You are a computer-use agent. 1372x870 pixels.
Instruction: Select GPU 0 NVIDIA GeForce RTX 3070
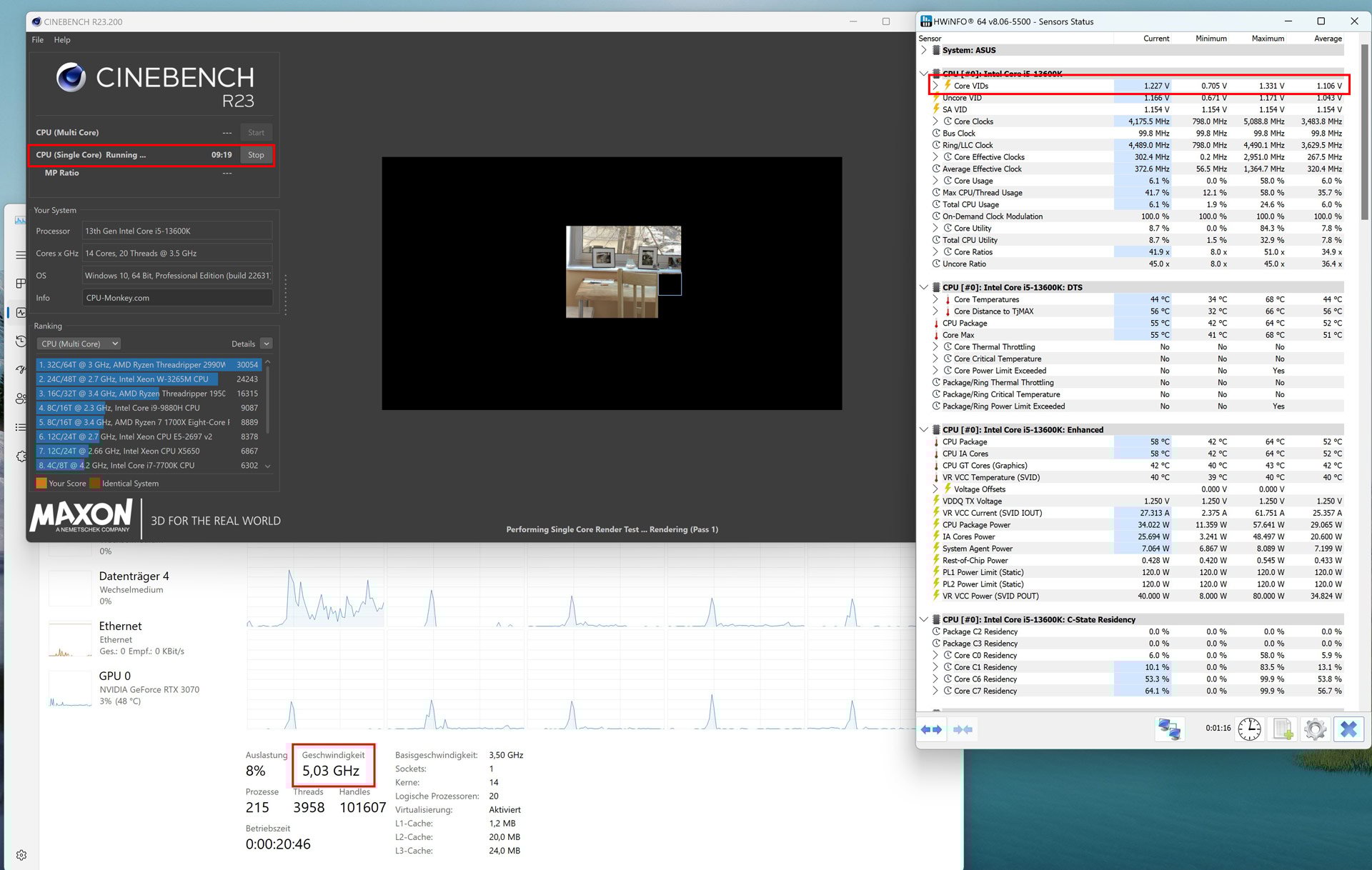[x=139, y=688]
